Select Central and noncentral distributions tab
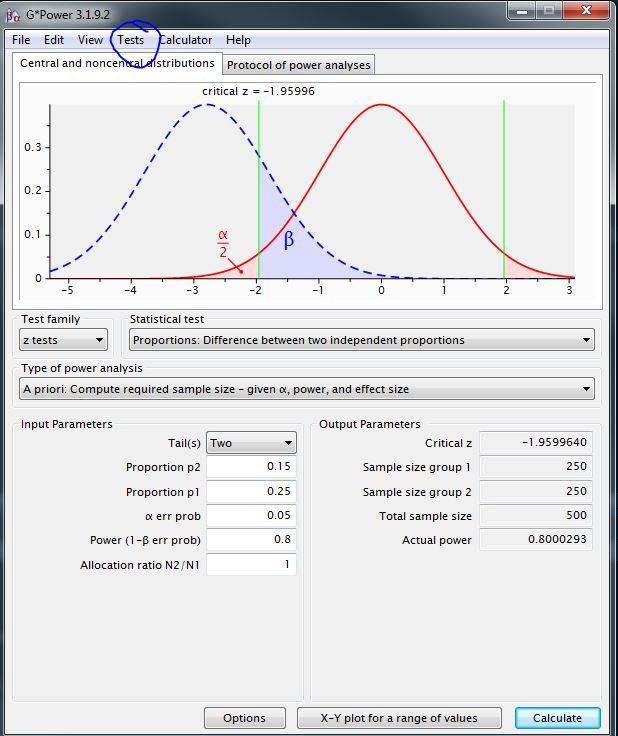Screen dimensions: 618x736 pyautogui.click(x=117, y=63)
